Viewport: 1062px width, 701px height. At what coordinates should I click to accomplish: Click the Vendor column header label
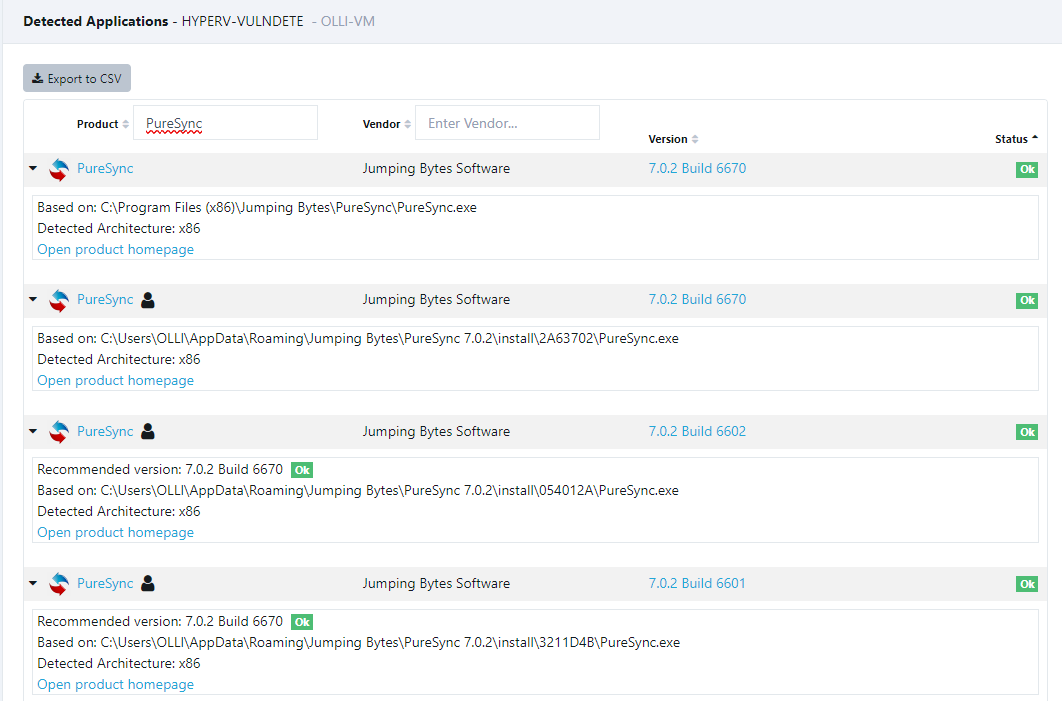(x=381, y=124)
